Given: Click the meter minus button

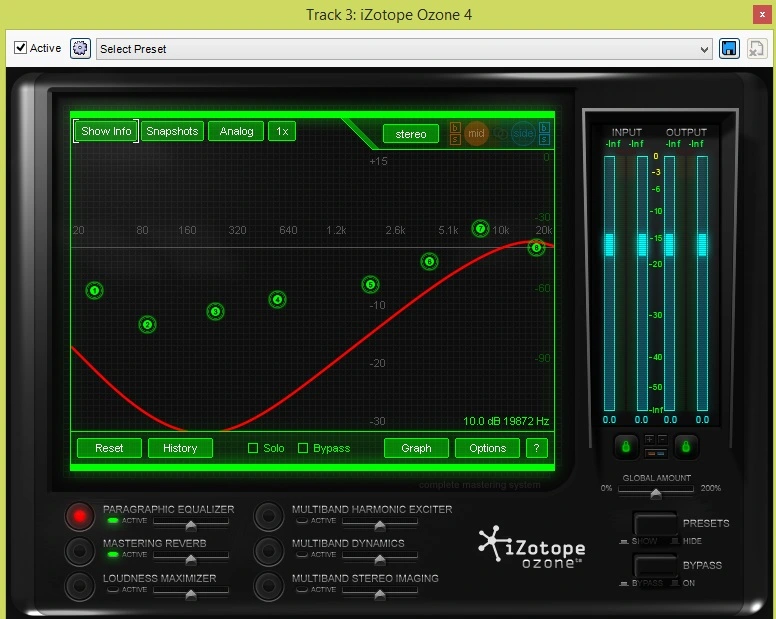Looking at the screenshot, I should (x=662, y=439).
